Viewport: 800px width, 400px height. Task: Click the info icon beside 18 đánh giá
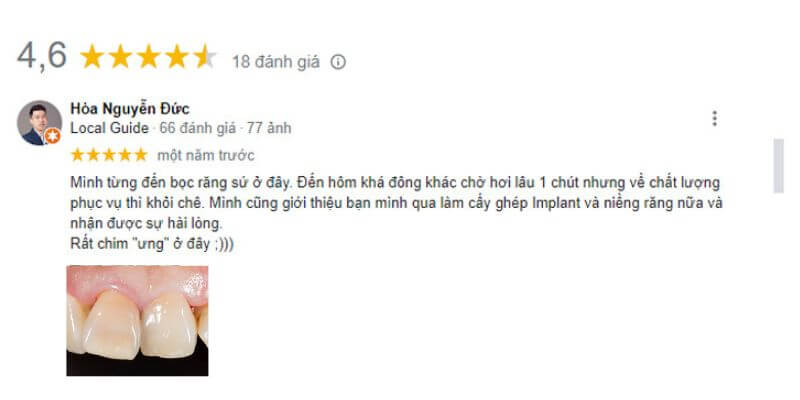338,62
